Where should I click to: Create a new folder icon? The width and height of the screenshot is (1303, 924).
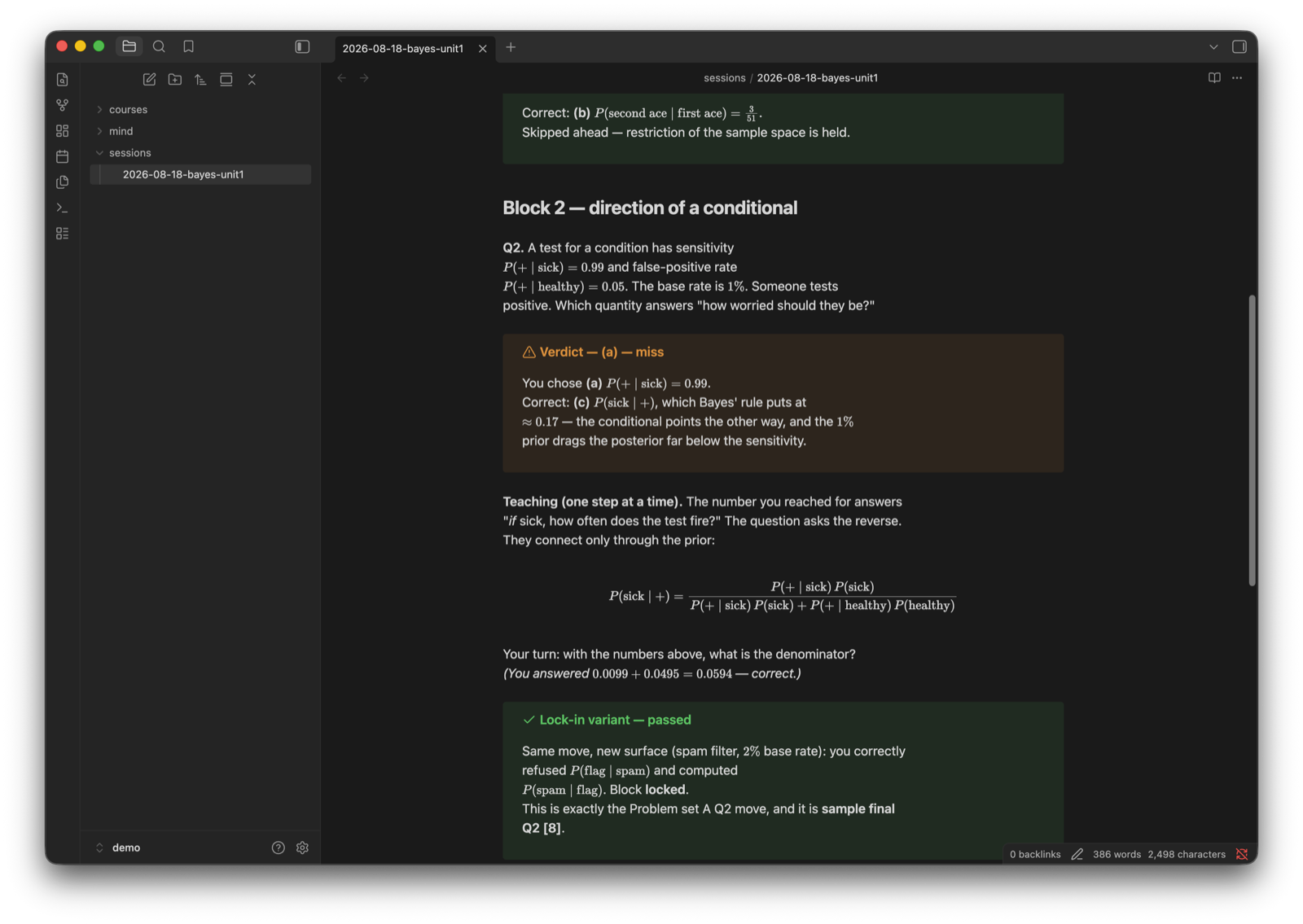[x=174, y=80]
